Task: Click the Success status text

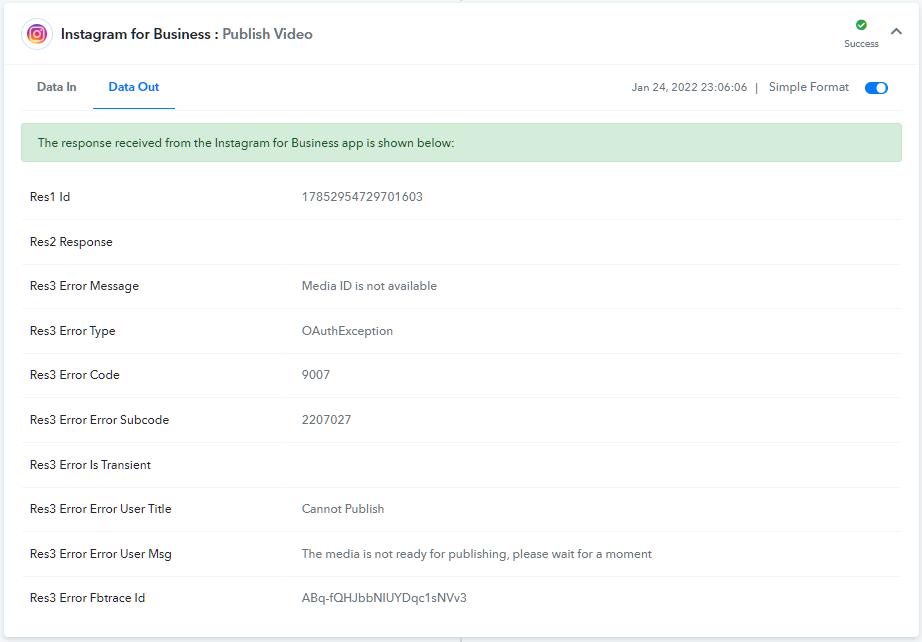Action: pos(861,44)
